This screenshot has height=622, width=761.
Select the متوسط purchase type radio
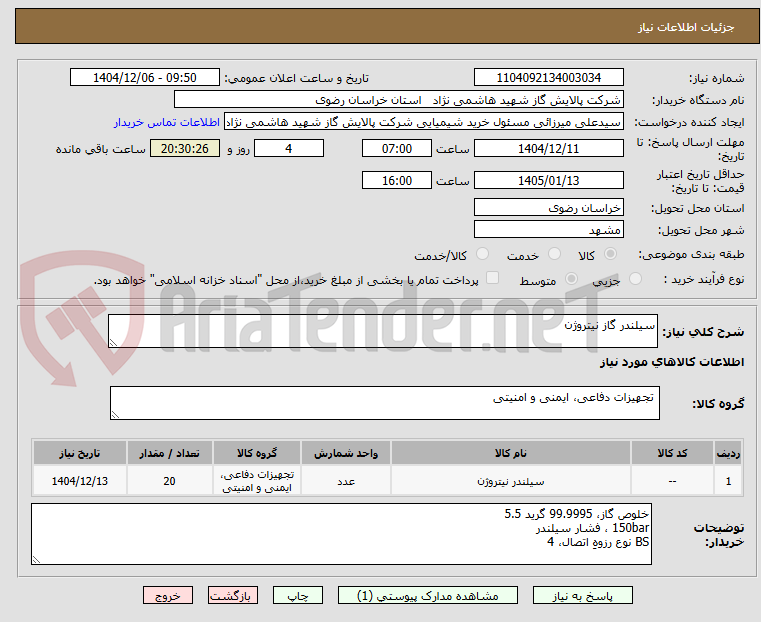[x=572, y=278]
